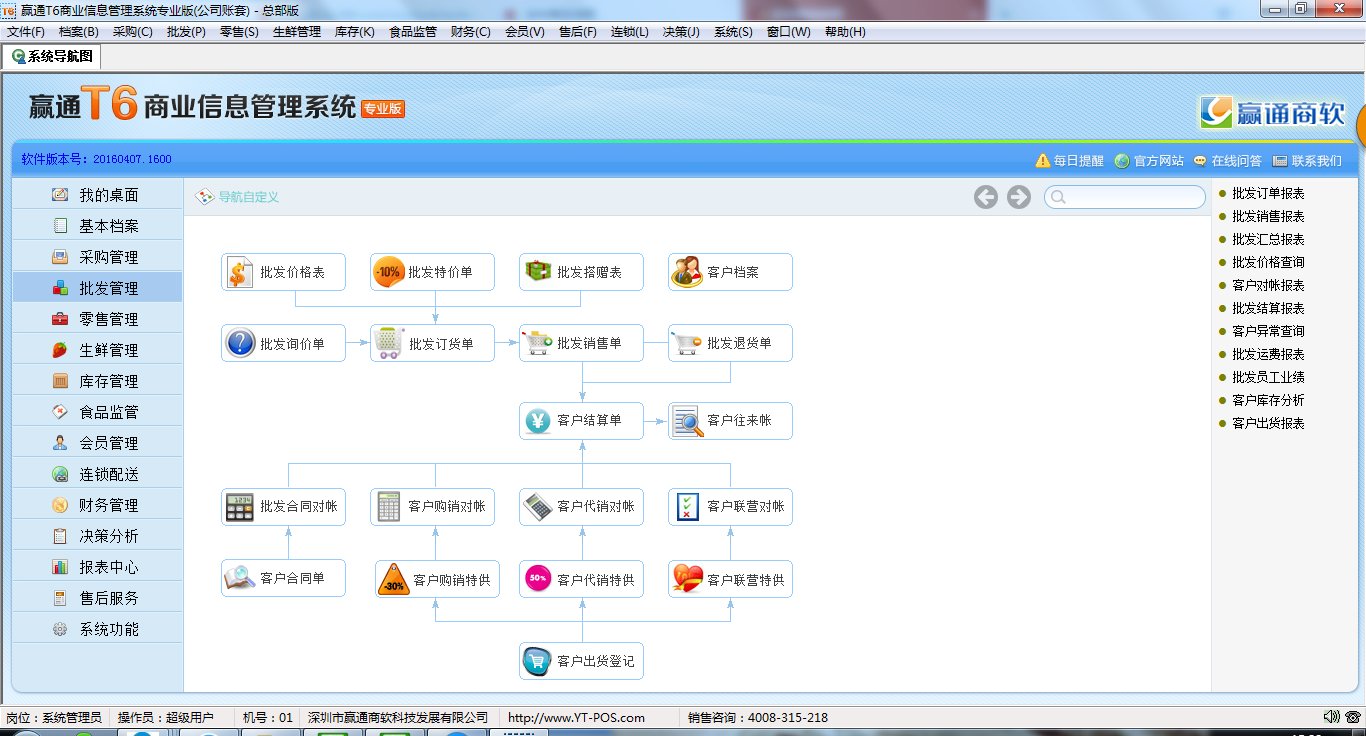Open 客户购销对帐 node
1366x736 pixels.
coord(432,506)
